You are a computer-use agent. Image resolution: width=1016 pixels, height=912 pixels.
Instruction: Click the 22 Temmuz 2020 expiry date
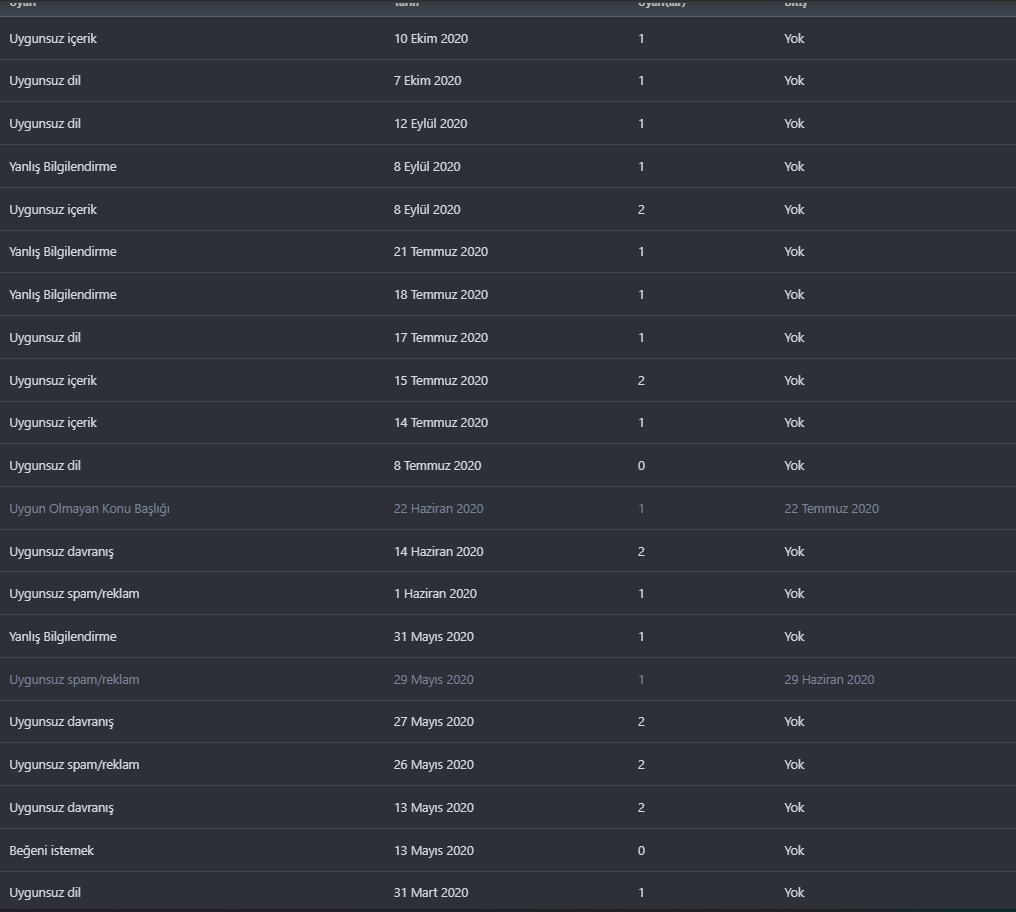tap(831, 509)
